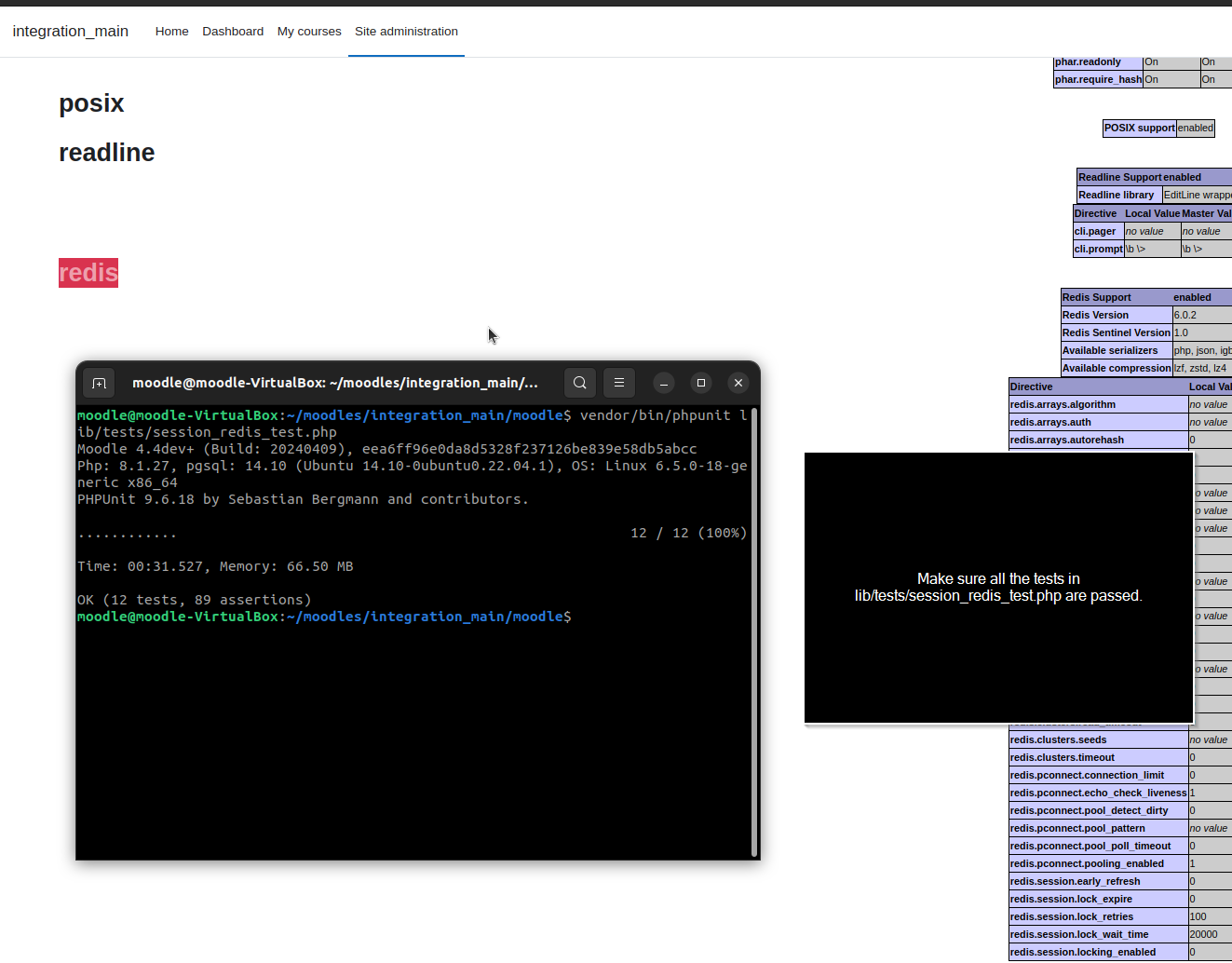
Task: Click the 'redis.pconnect.echo_check_liveness' cell
Action: coord(1099,793)
